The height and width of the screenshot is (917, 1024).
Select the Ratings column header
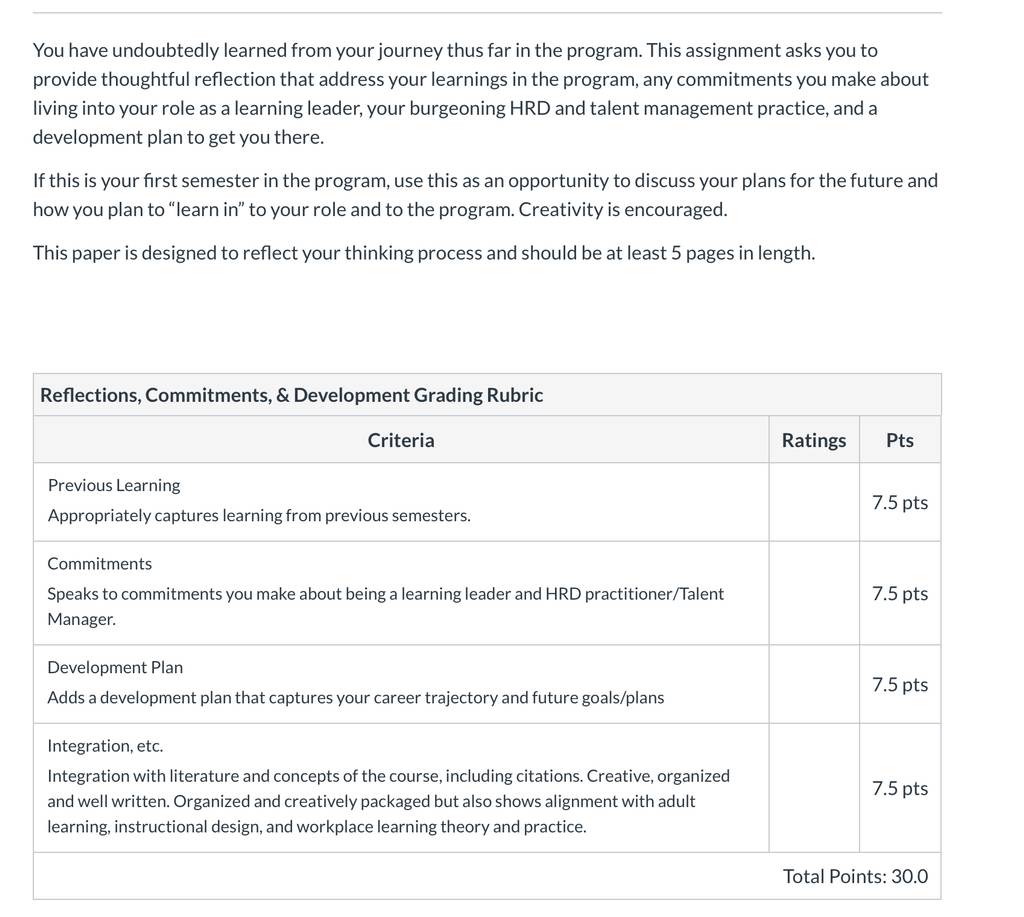[814, 440]
